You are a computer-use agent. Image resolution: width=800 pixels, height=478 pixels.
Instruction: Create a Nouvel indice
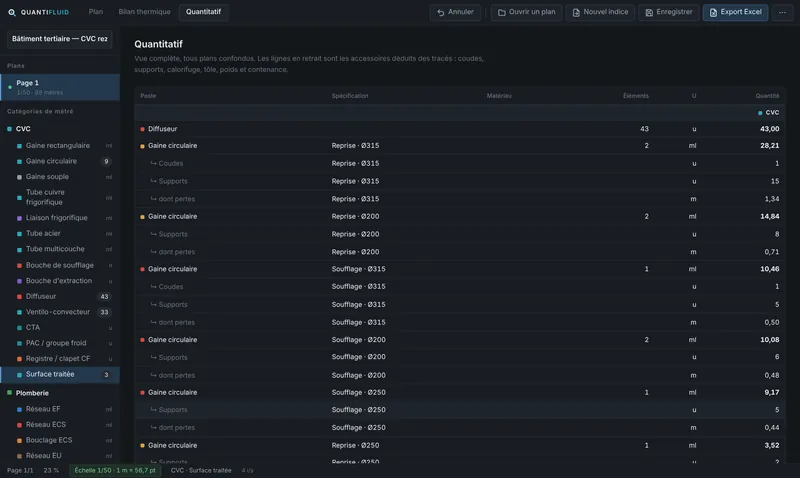[x=600, y=12]
